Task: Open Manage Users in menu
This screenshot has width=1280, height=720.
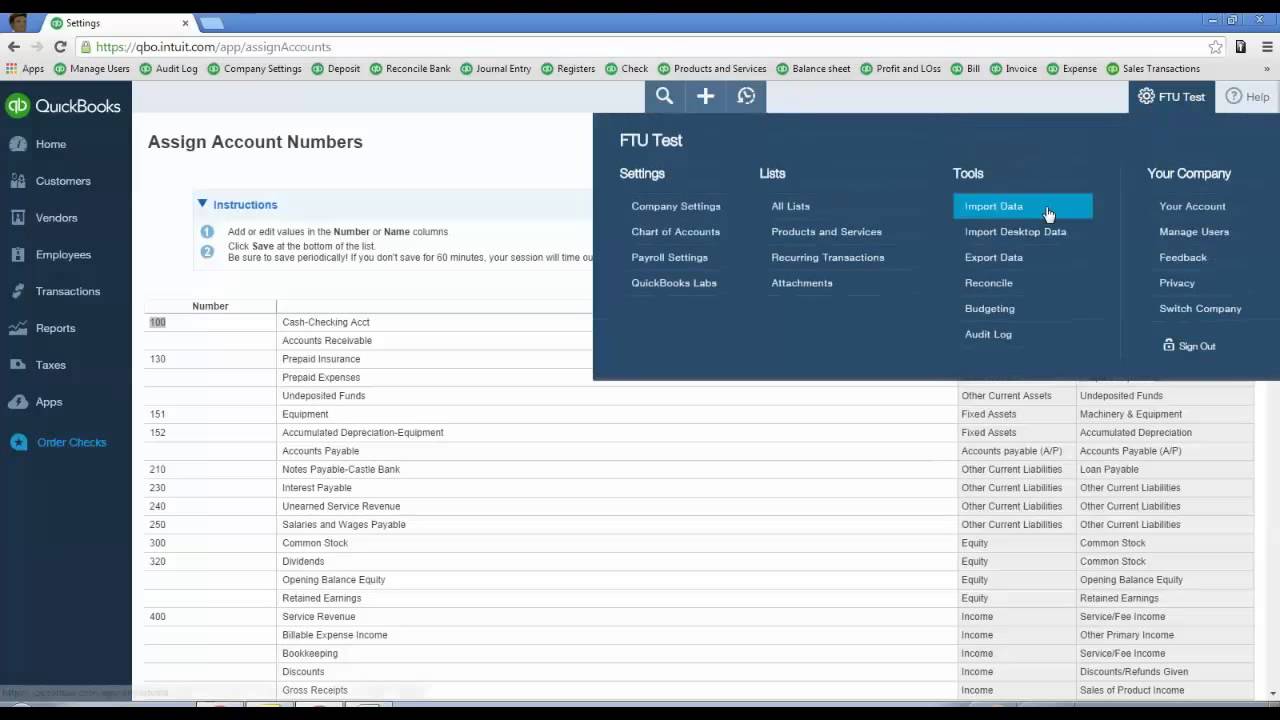Action: pyautogui.click(x=1194, y=232)
